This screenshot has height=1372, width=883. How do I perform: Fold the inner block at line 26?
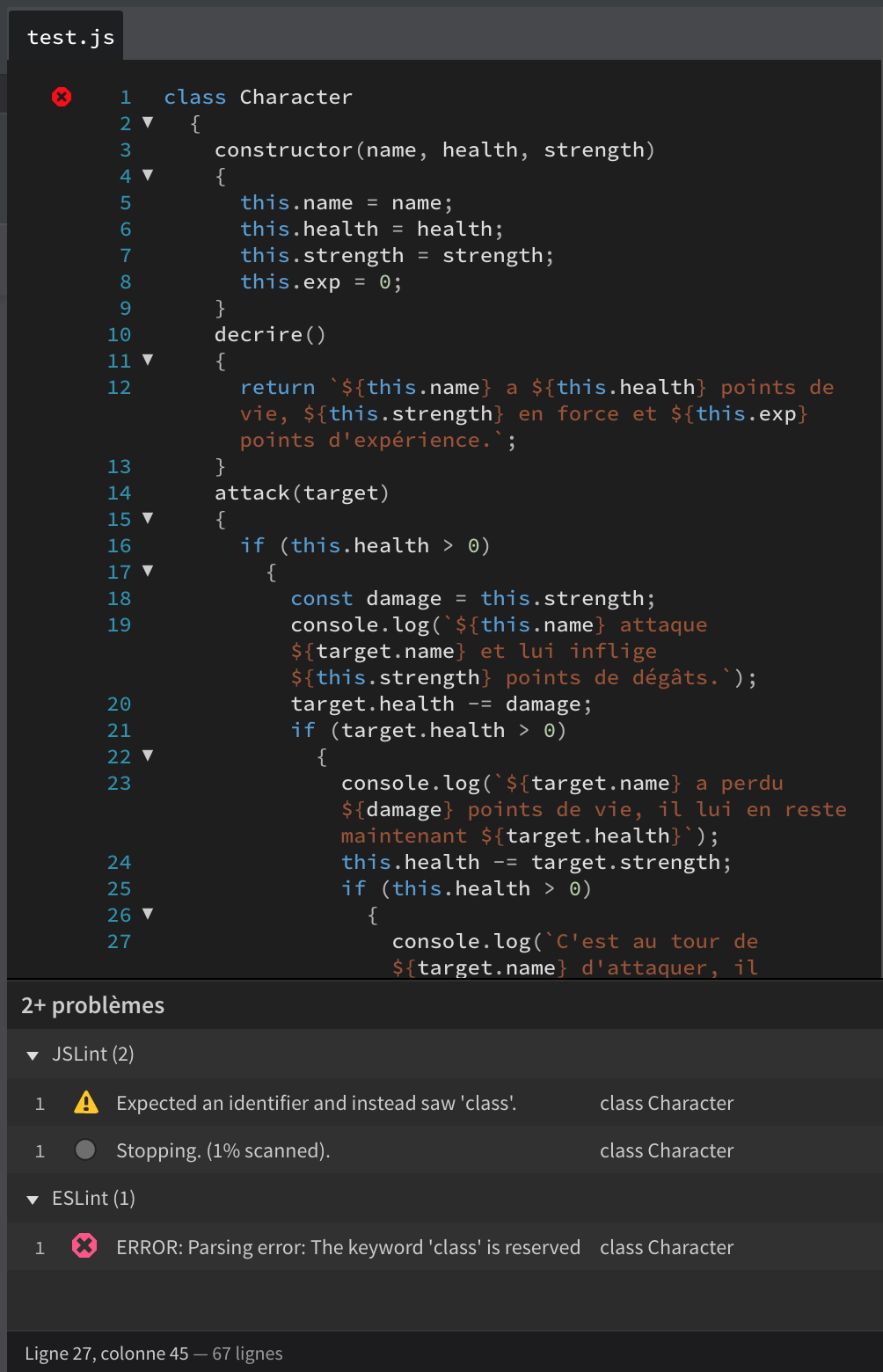[x=148, y=915]
